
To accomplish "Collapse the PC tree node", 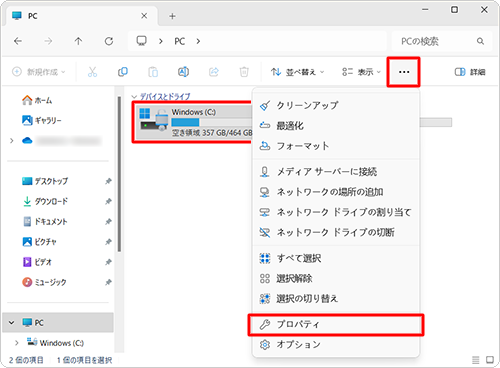I will pyautogui.click(x=12, y=323).
